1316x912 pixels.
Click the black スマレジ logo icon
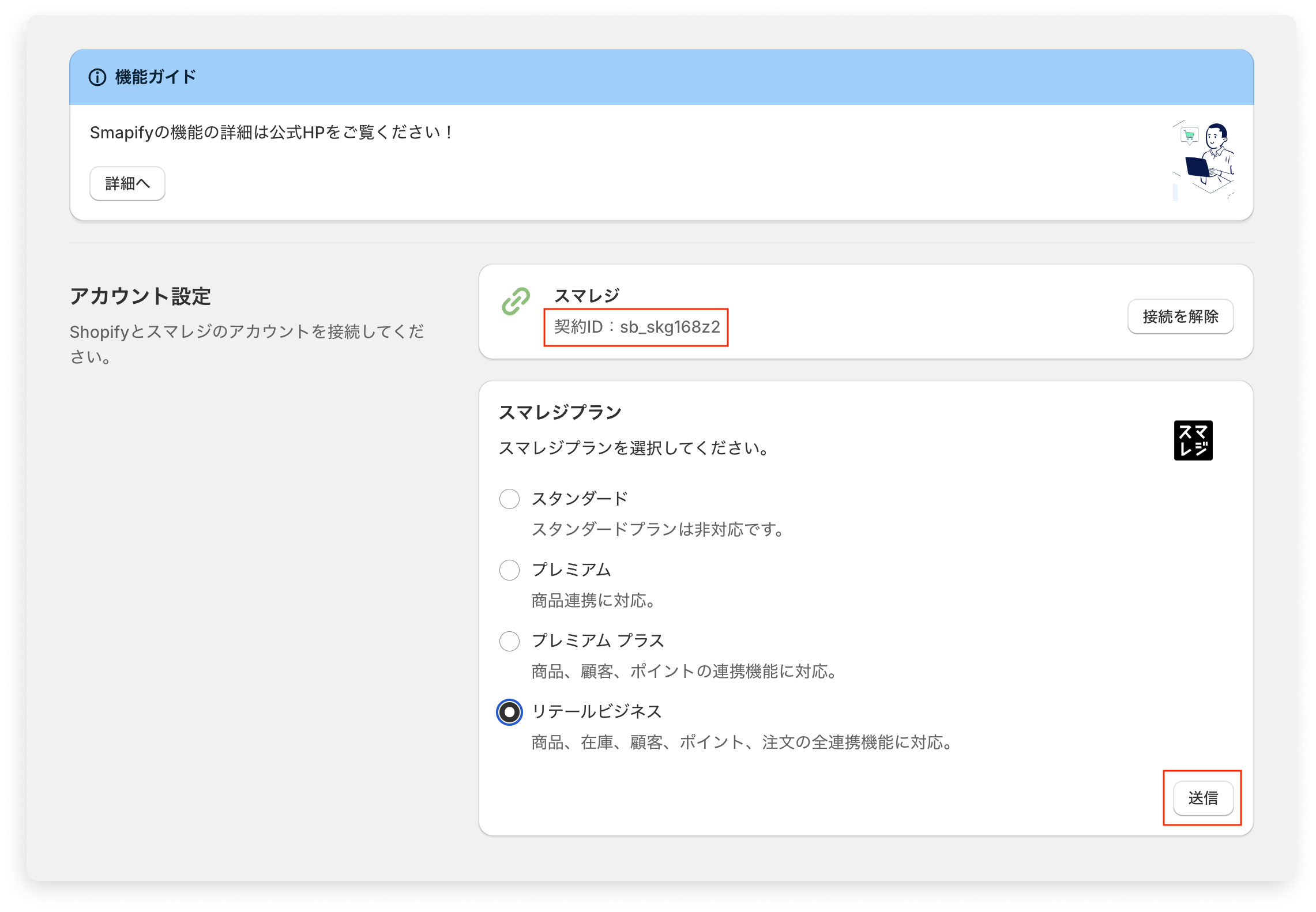(1193, 440)
